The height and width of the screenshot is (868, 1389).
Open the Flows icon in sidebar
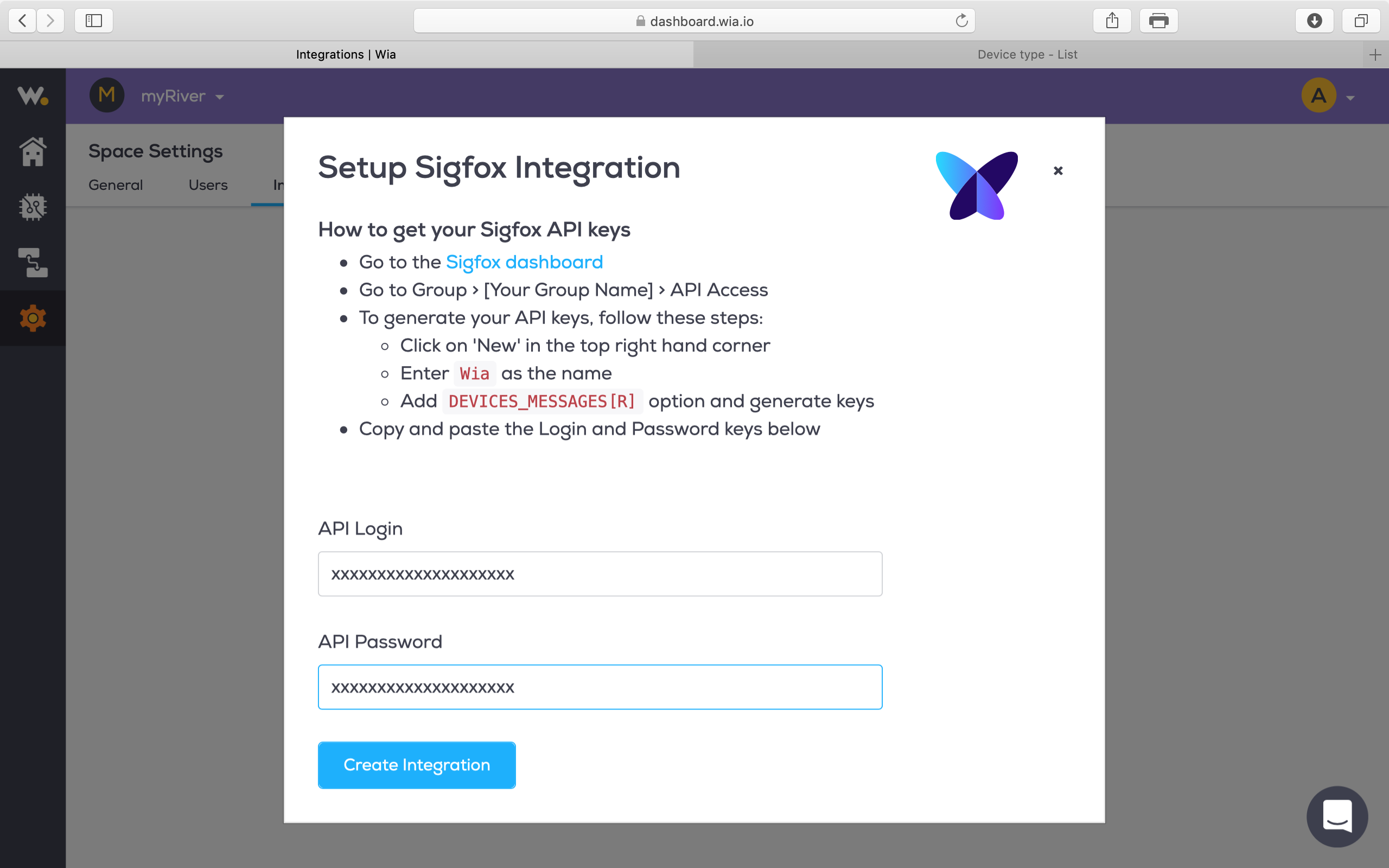(33, 263)
